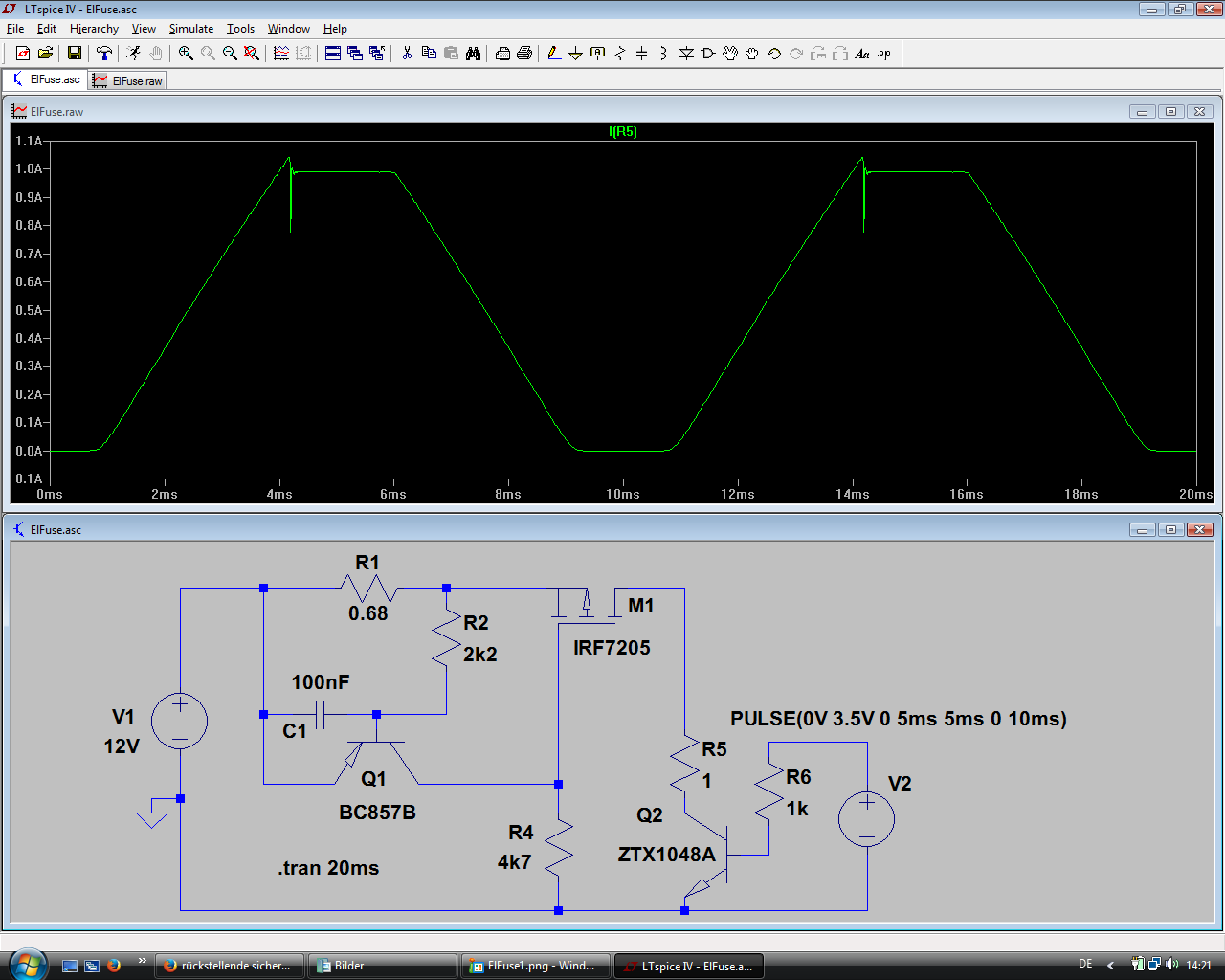
Task: Open Find with the binoculars icon
Action: click(473, 54)
